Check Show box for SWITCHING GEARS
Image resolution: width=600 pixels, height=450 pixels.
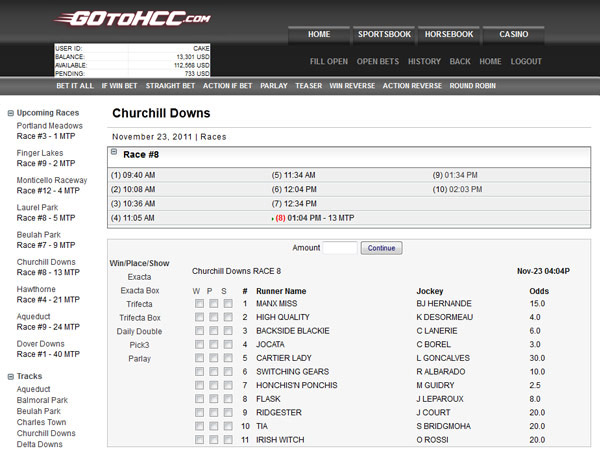(x=228, y=372)
